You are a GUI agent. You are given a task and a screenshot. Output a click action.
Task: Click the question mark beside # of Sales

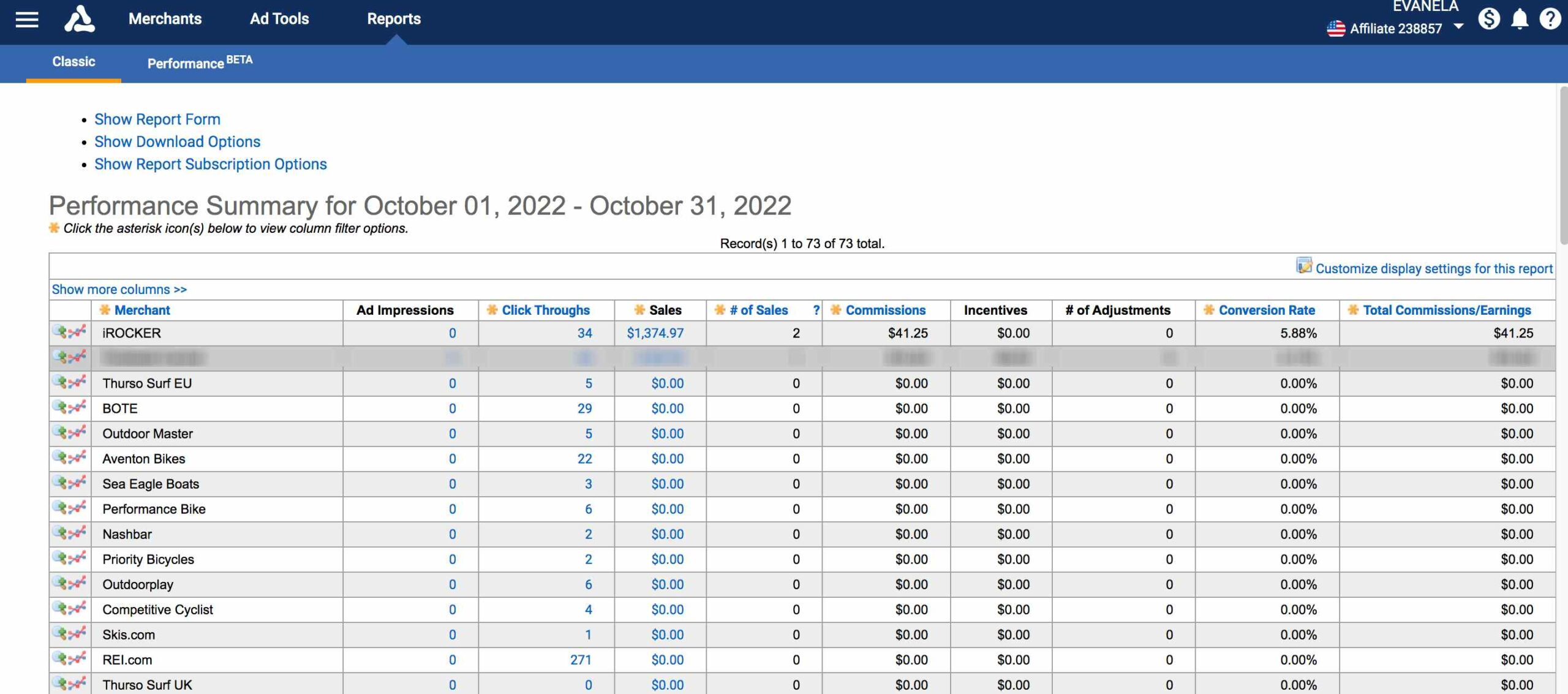pos(816,310)
